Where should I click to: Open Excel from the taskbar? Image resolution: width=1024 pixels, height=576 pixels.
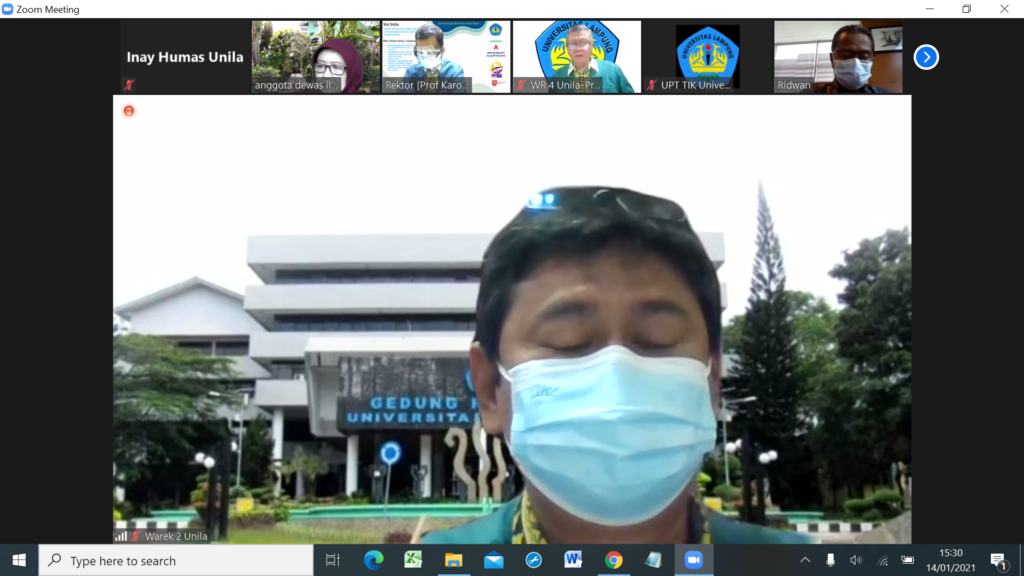(x=413, y=560)
